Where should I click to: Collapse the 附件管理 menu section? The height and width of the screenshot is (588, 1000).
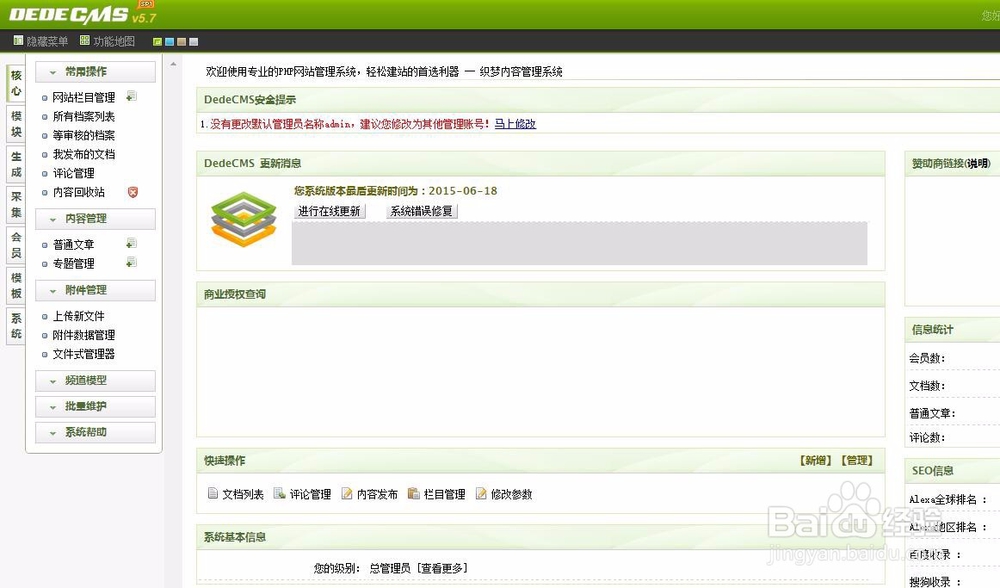click(x=95, y=290)
